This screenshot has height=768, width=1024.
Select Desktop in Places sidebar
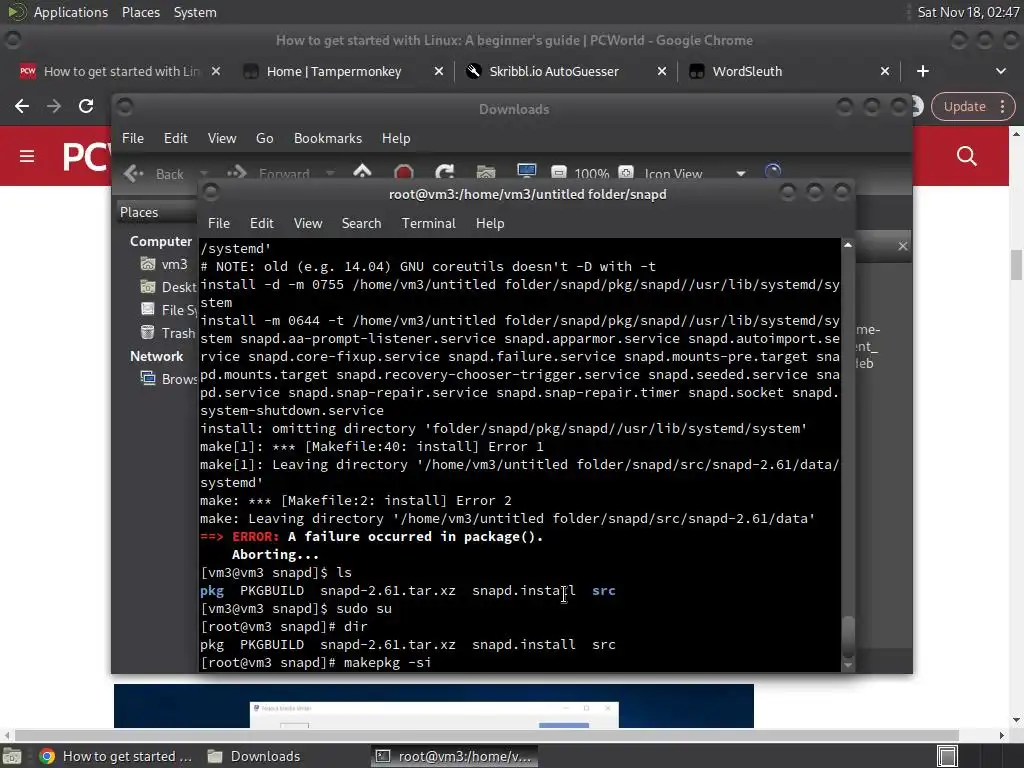168,287
